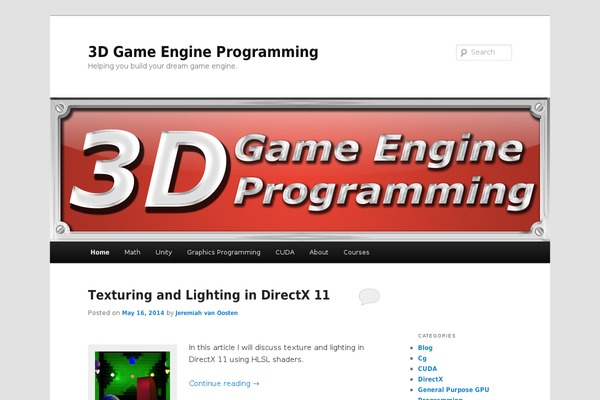Open the Math menu item
The height and width of the screenshot is (400, 600).
point(132,252)
